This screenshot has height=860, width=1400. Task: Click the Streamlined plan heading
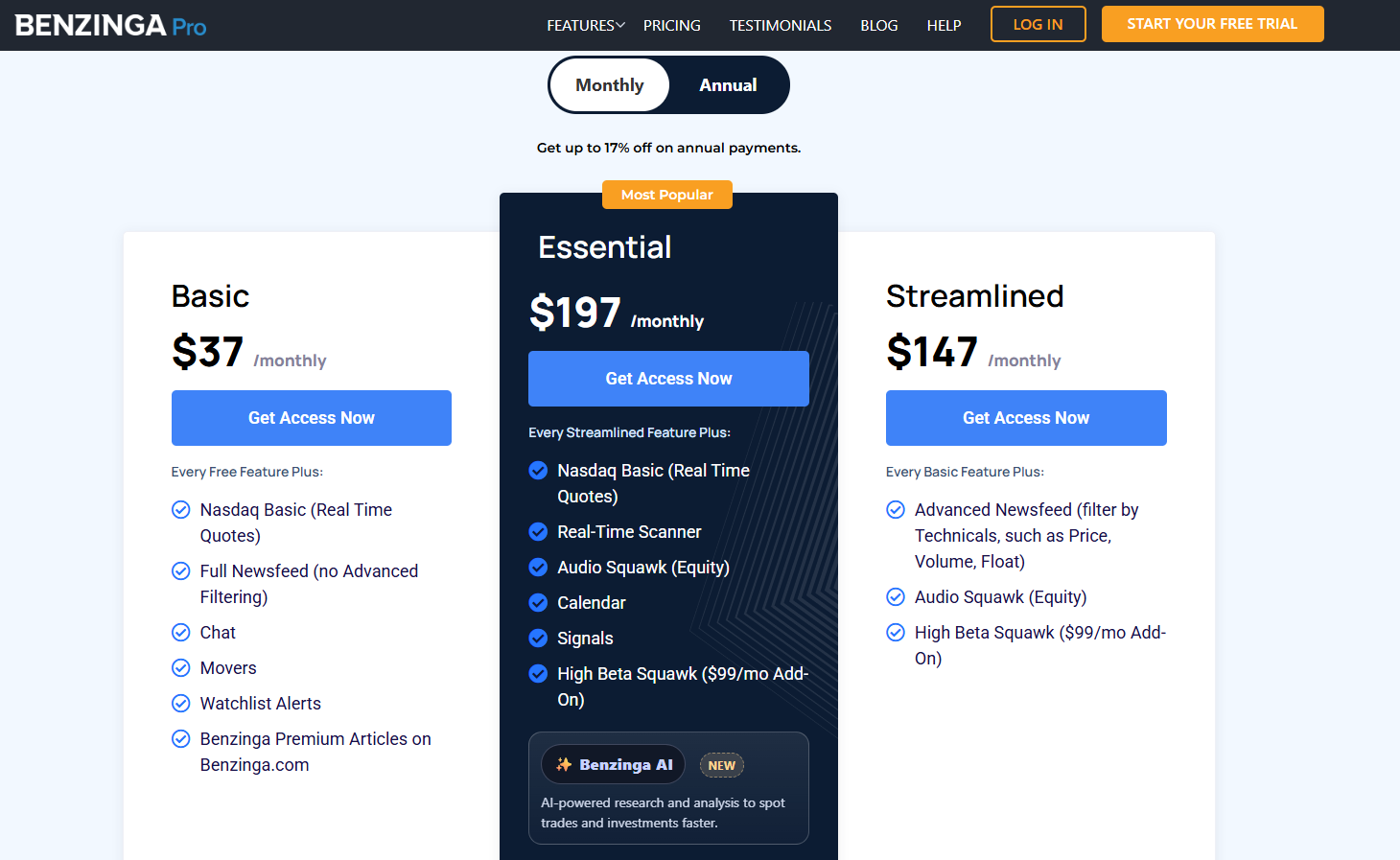974,296
